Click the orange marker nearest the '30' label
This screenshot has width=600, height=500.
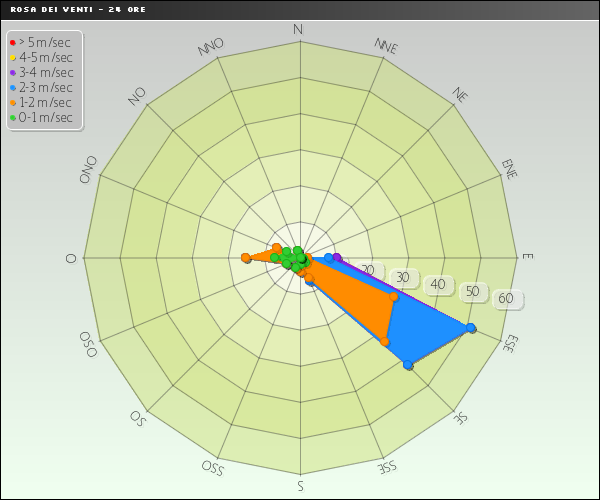394,296
